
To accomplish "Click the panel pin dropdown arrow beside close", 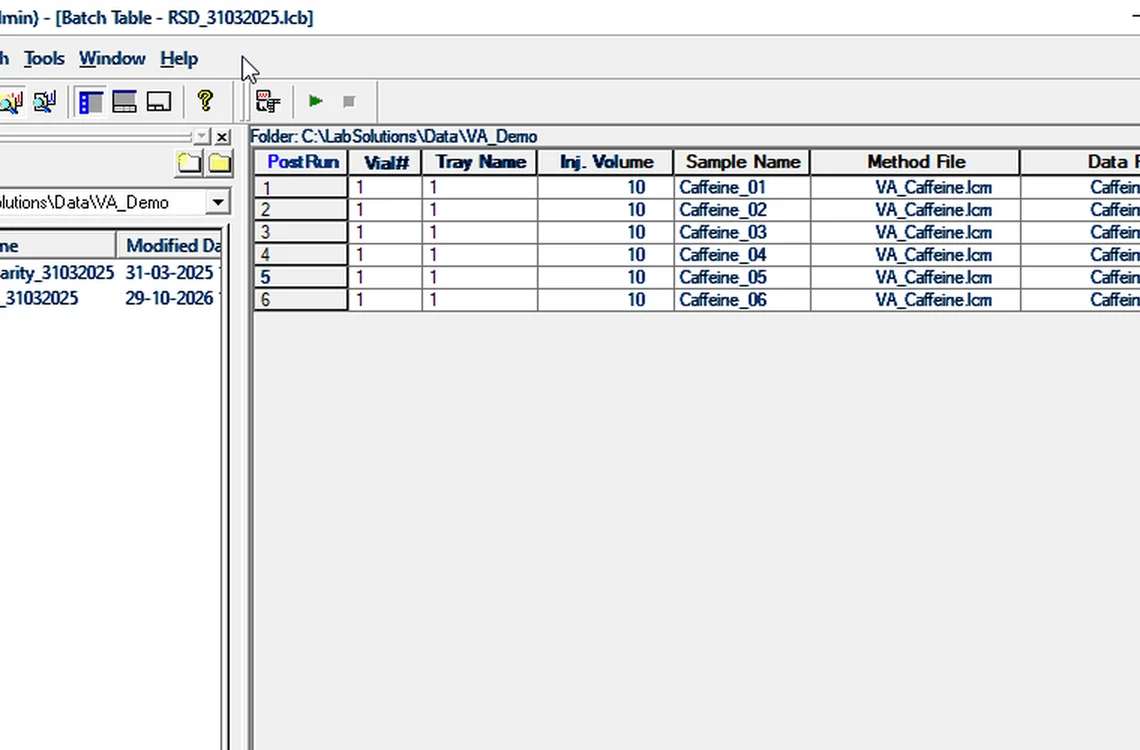I will point(201,137).
